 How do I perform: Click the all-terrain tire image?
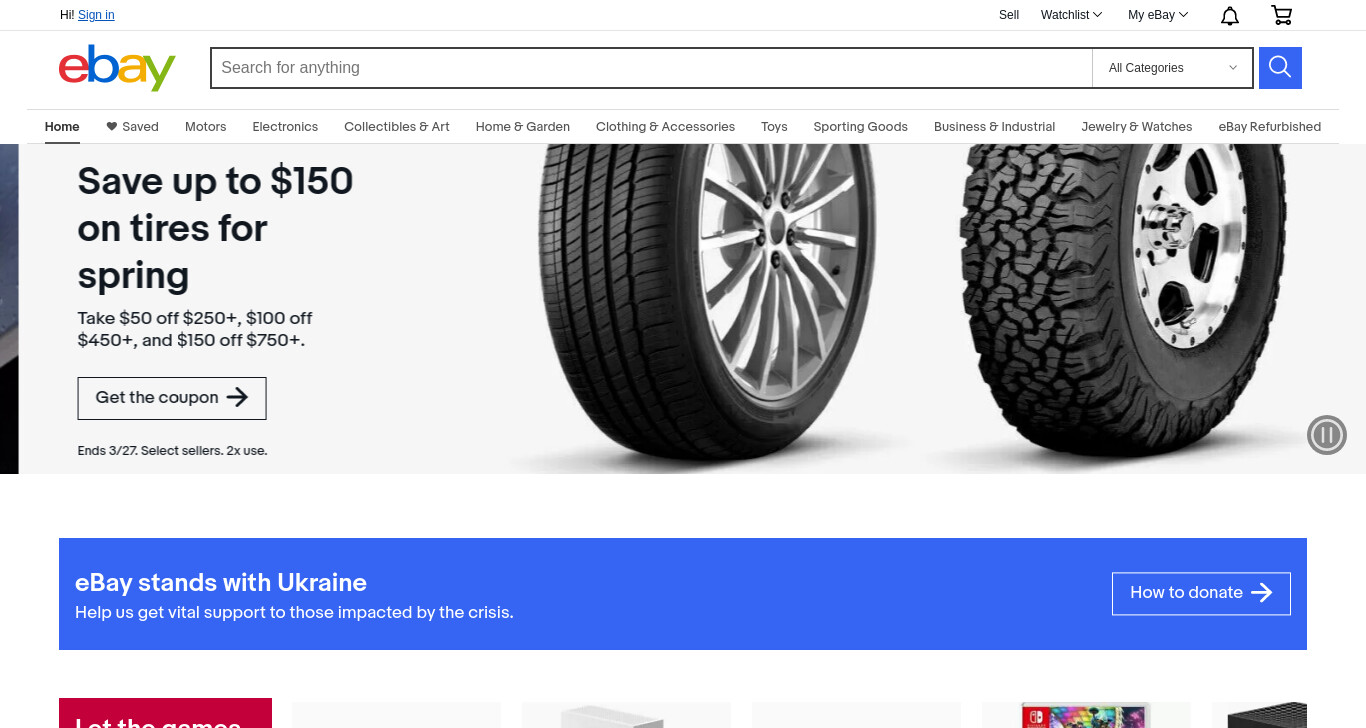pos(1122,300)
